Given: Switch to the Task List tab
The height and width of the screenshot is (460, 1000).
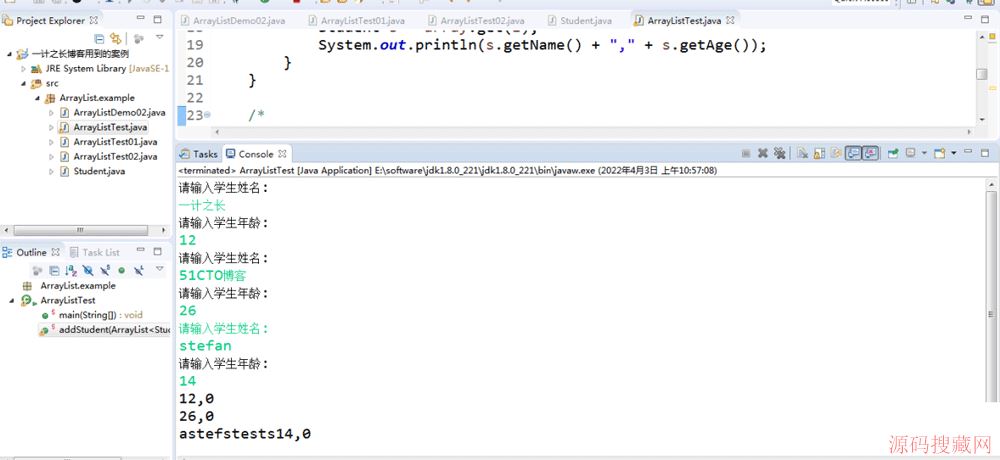Looking at the screenshot, I should point(100,253).
